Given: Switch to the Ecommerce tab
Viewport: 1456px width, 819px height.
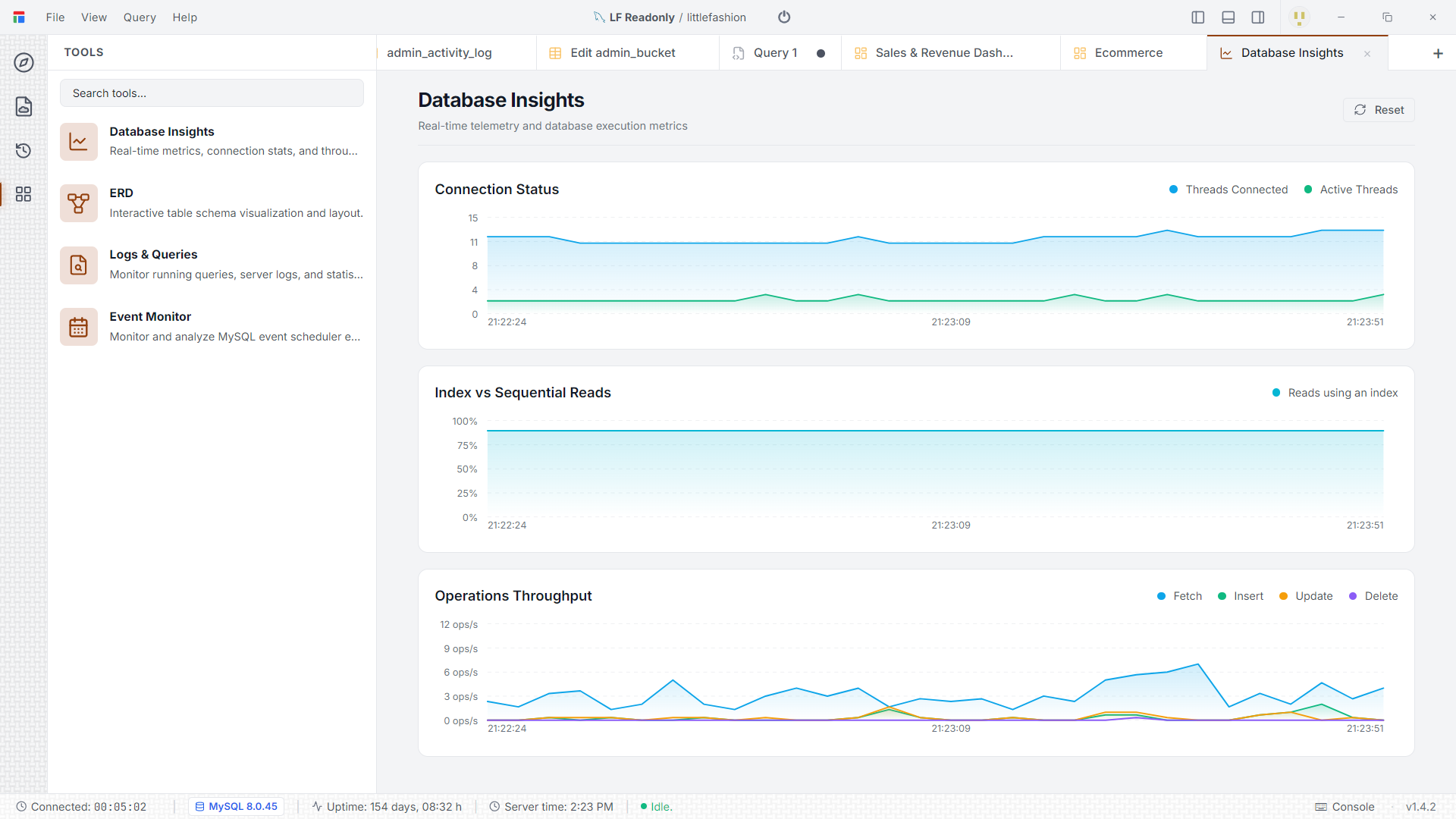Looking at the screenshot, I should click(x=1133, y=53).
